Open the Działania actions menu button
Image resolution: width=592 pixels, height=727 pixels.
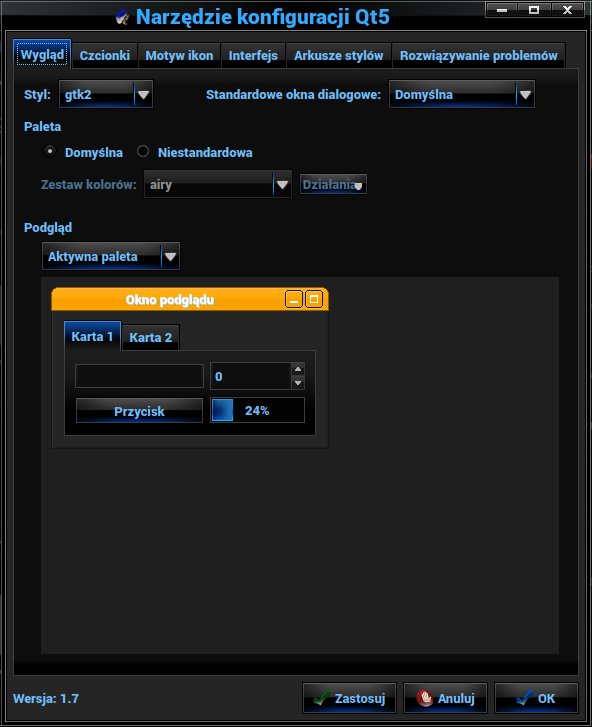333,185
